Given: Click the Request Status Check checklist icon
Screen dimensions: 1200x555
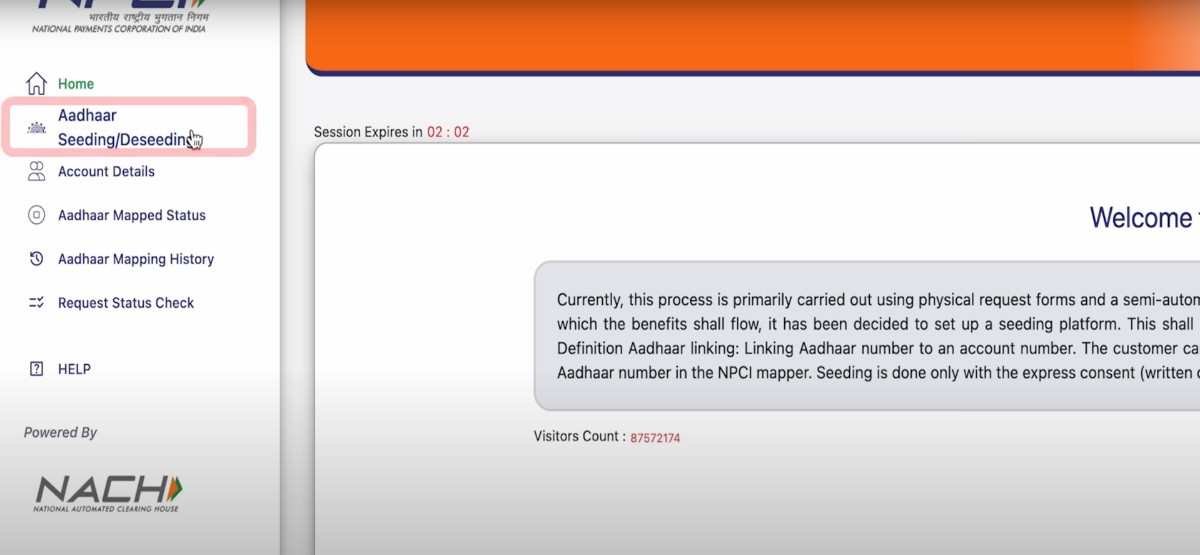Looking at the screenshot, I should tap(36, 303).
